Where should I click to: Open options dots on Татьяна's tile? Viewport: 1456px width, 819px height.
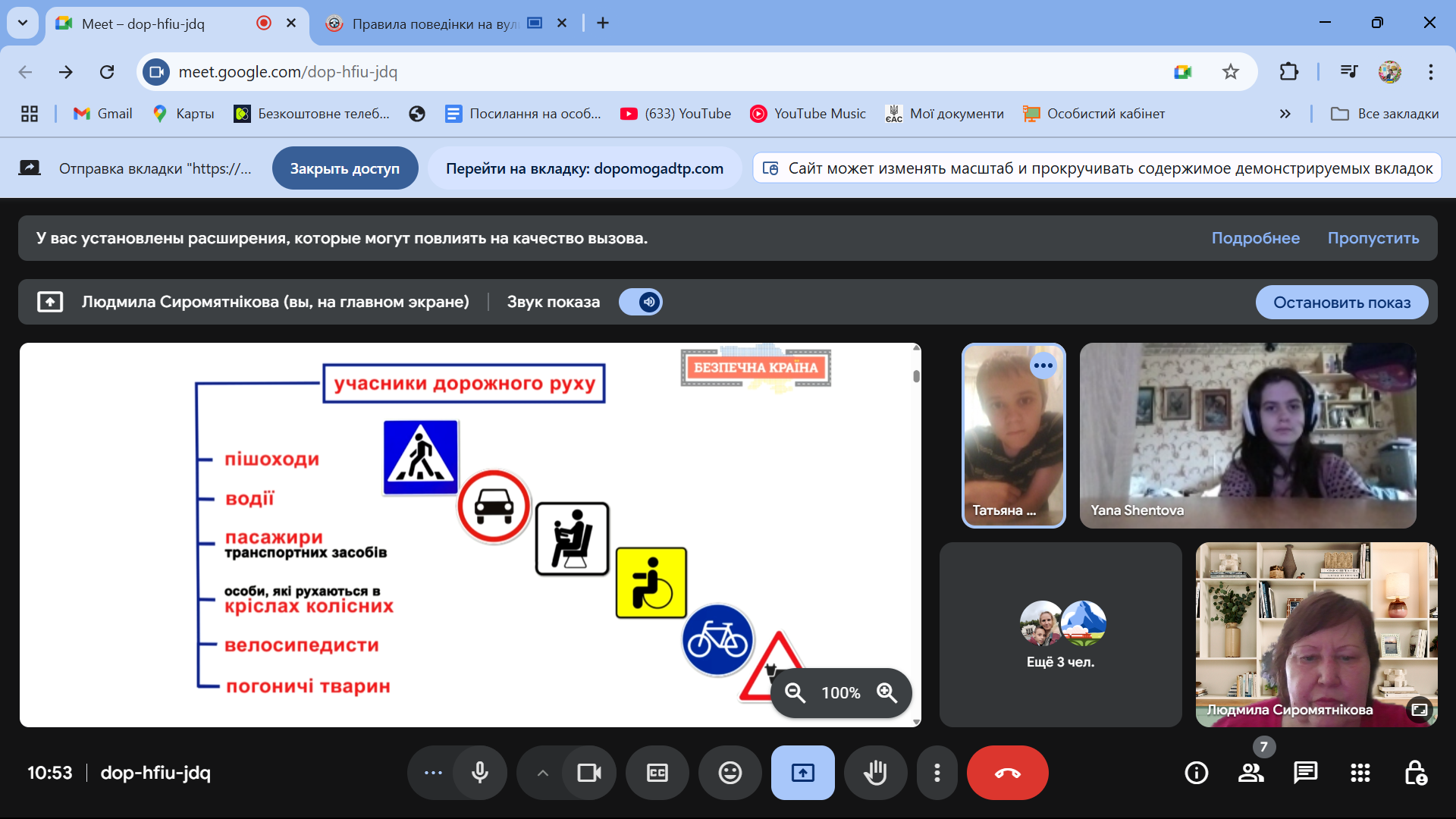click(1043, 366)
